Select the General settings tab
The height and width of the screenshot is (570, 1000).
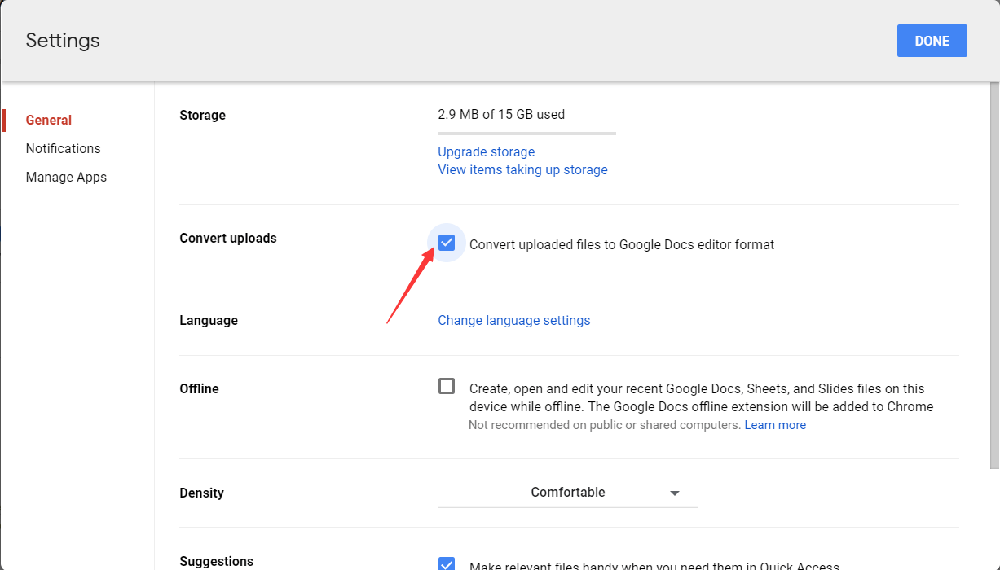point(49,120)
